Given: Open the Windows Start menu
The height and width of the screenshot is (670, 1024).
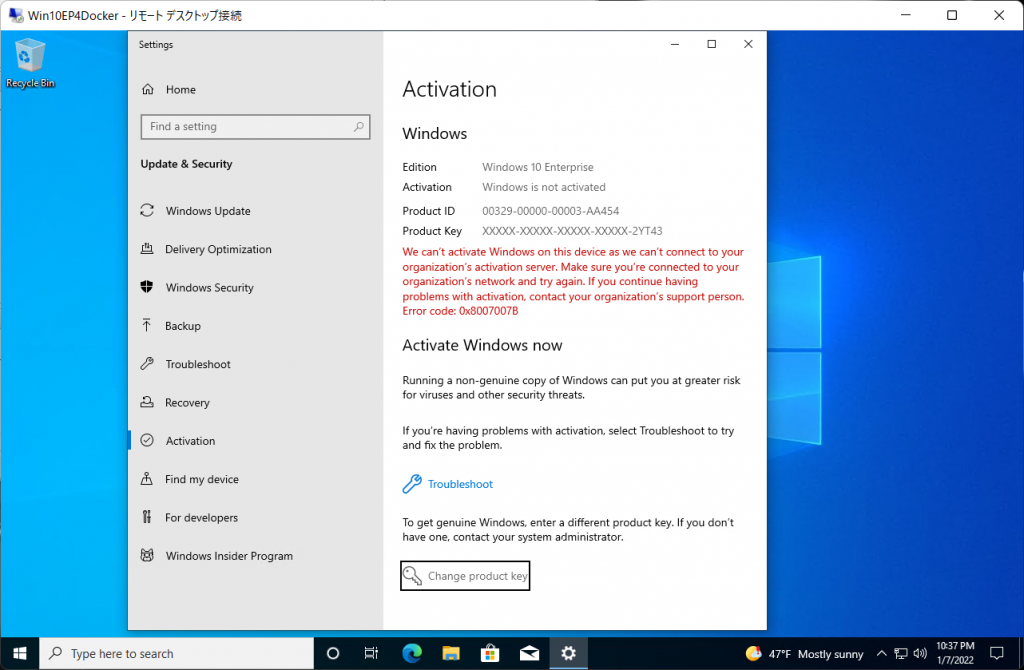Looking at the screenshot, I should (20, 653).
